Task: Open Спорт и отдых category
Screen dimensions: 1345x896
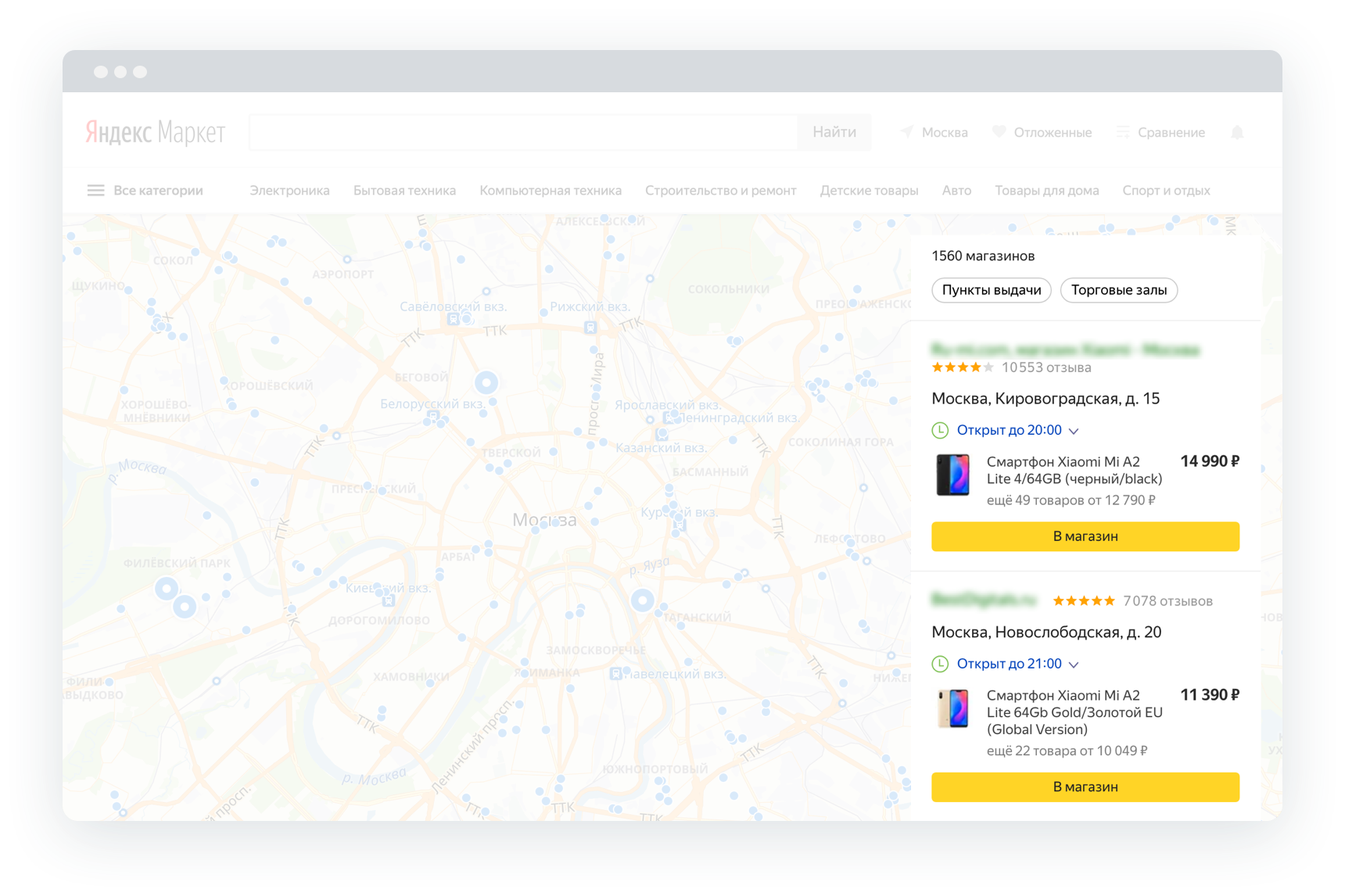Action: tap(1166, 190)
